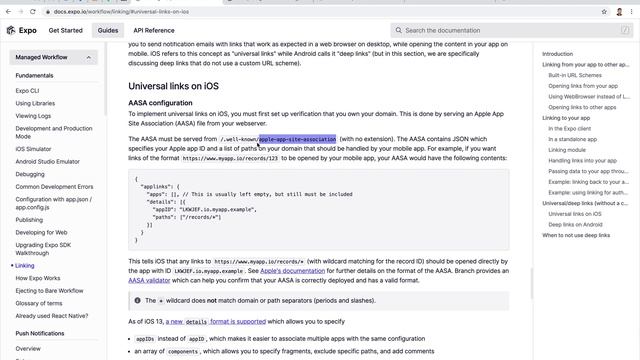Open Upgrading Expo SDK Walkthrough page
Viewport: 640px width, 360px height.
[x=43, y=249]
